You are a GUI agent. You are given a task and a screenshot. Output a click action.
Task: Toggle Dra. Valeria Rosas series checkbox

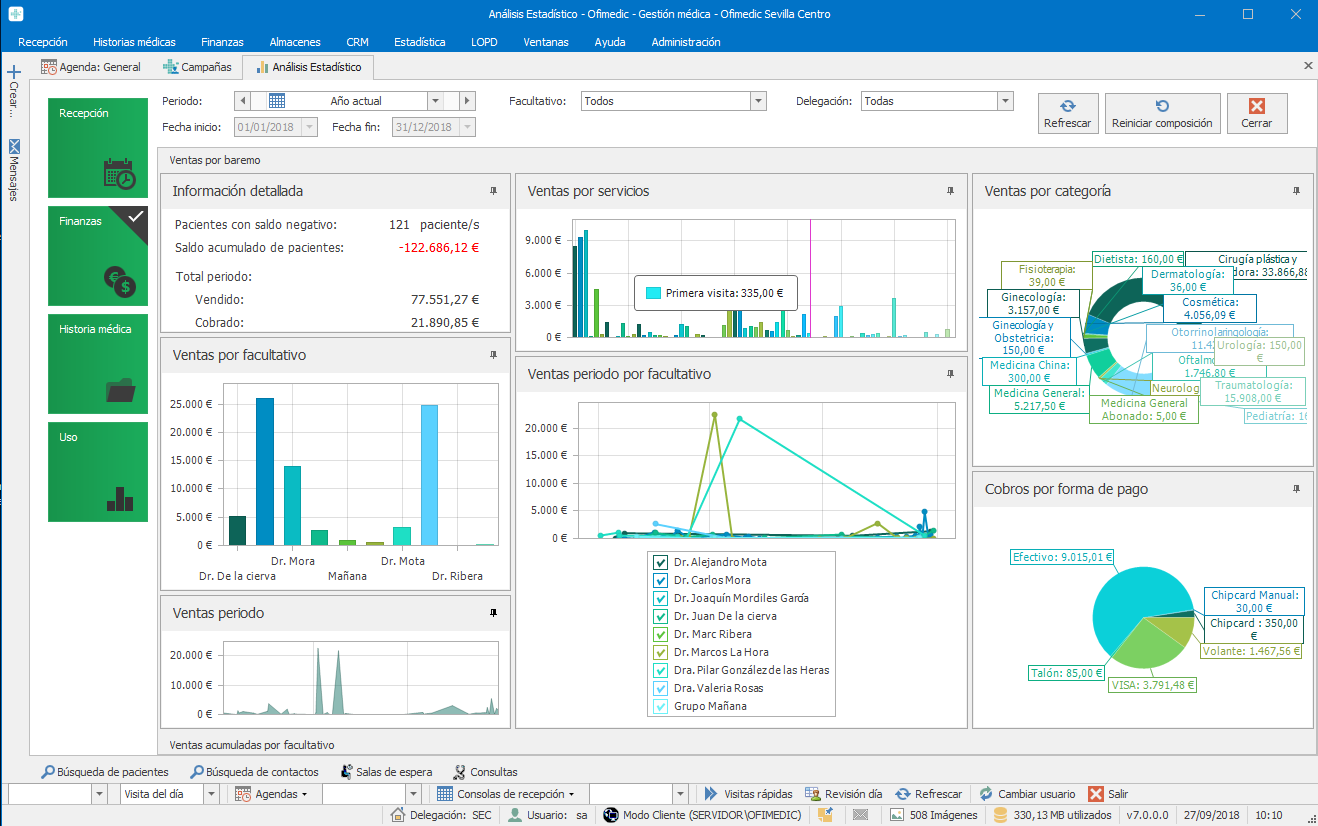660,688
